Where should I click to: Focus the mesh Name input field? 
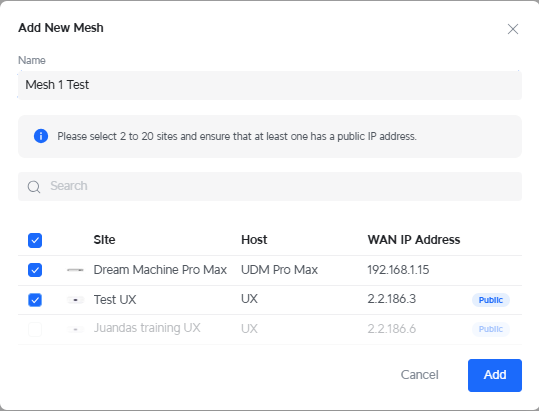[270, 85]
